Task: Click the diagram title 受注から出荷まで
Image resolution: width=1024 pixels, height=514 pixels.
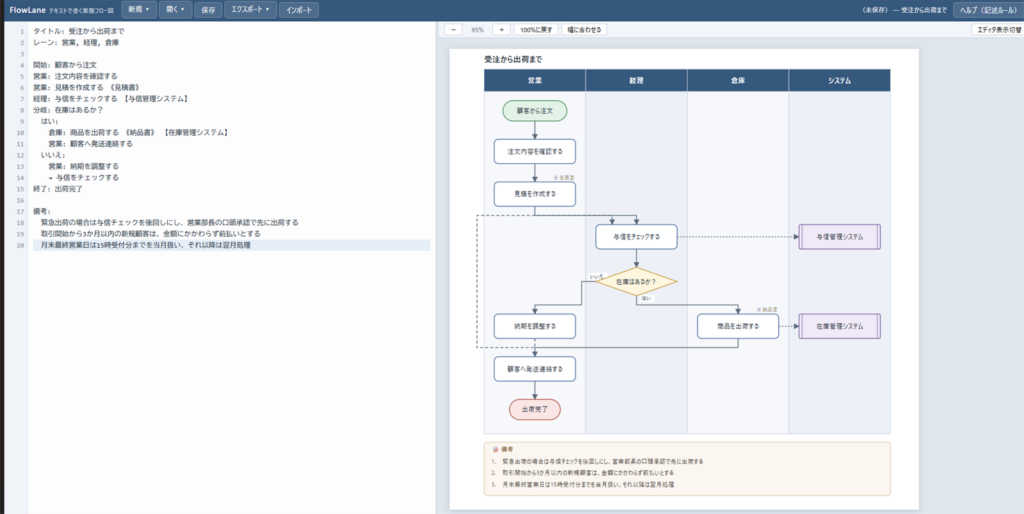Action: 513,59
